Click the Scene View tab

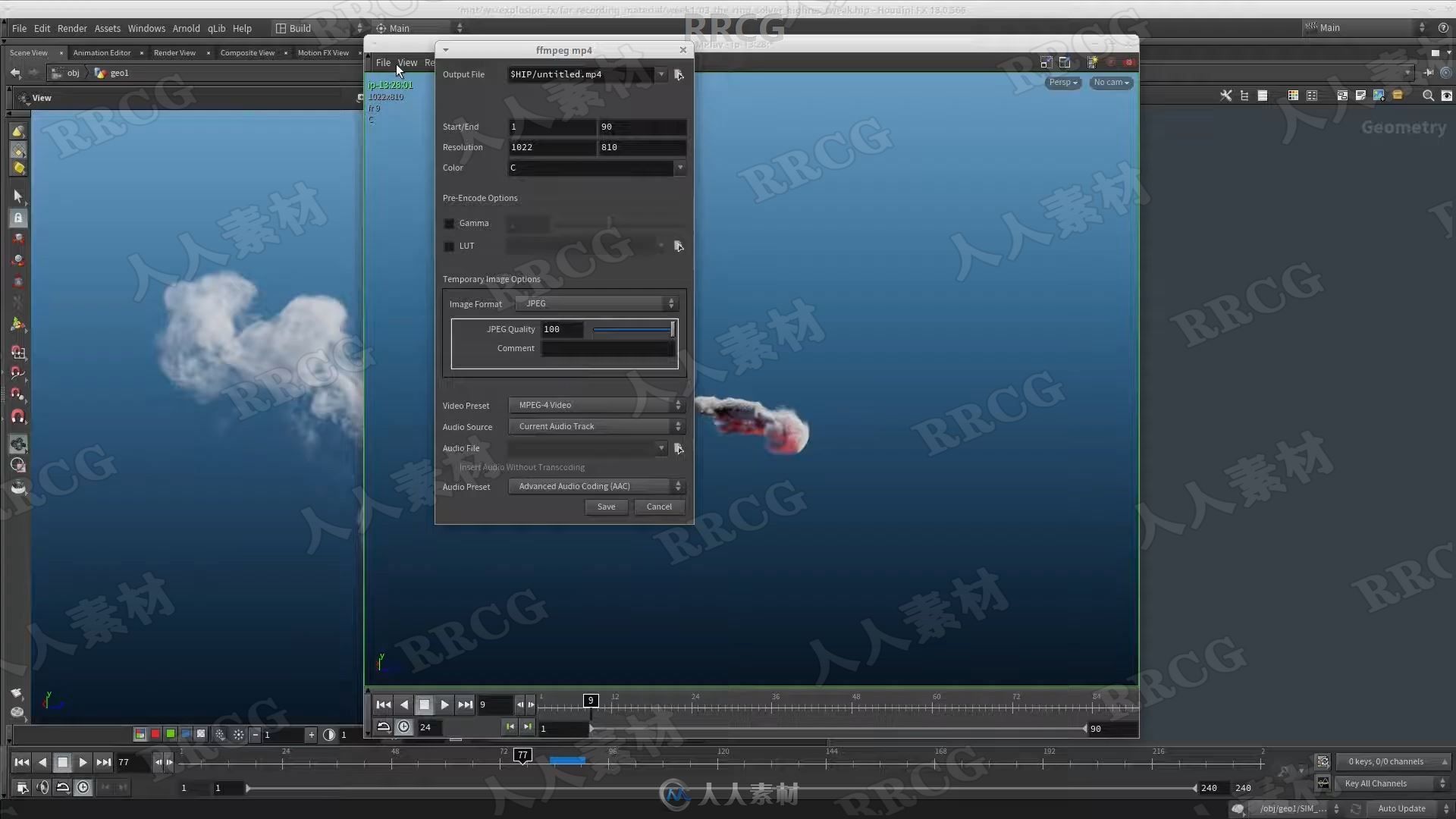point(27,52)
